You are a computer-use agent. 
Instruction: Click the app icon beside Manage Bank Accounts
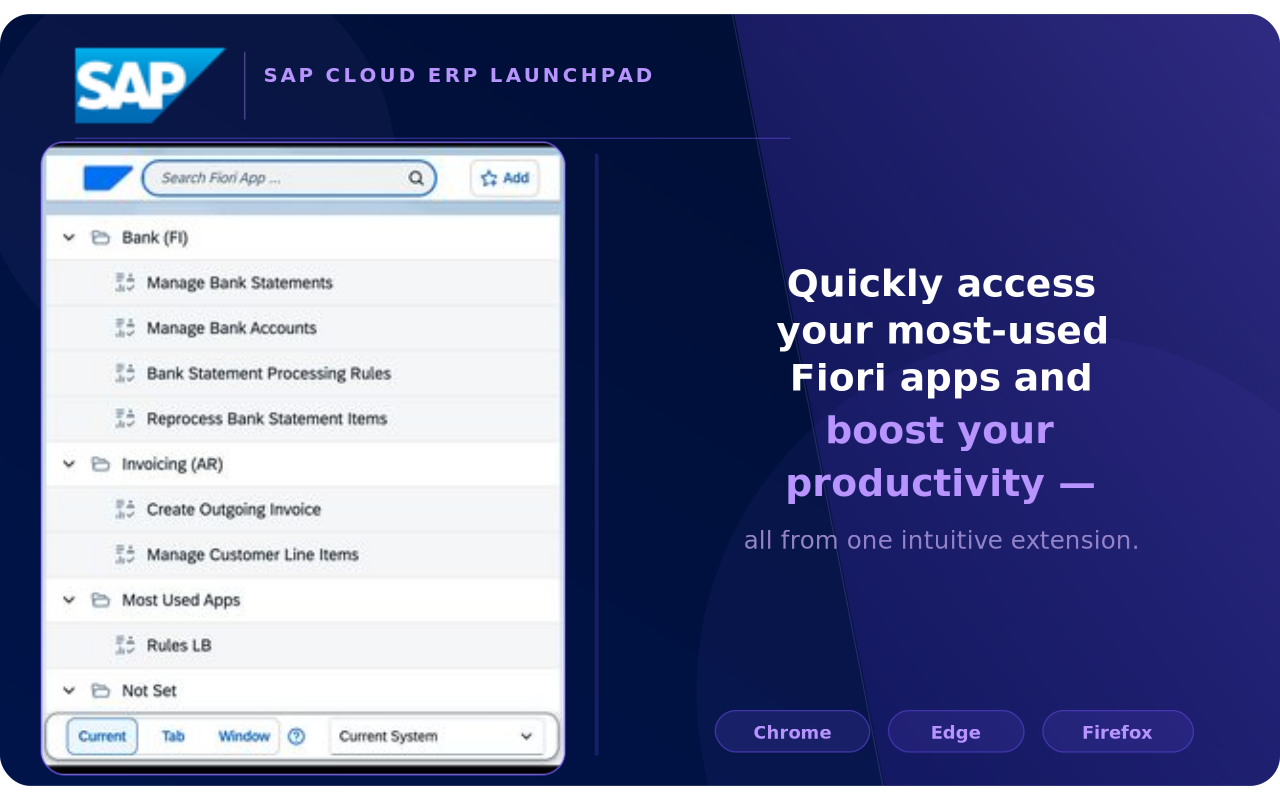pyautogui.click(x=125, y=328)
